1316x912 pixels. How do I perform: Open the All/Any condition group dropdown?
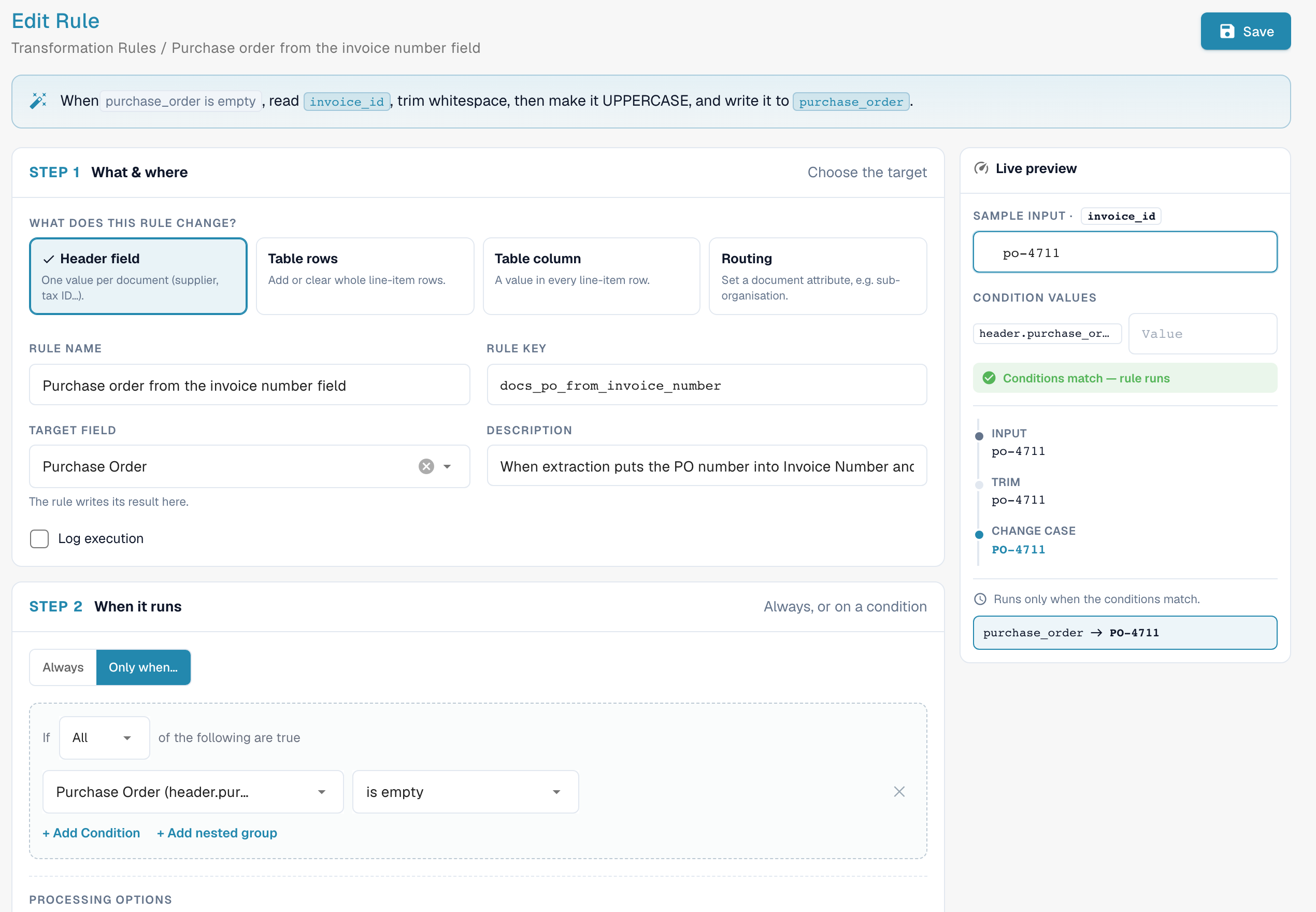coord(105,737)
